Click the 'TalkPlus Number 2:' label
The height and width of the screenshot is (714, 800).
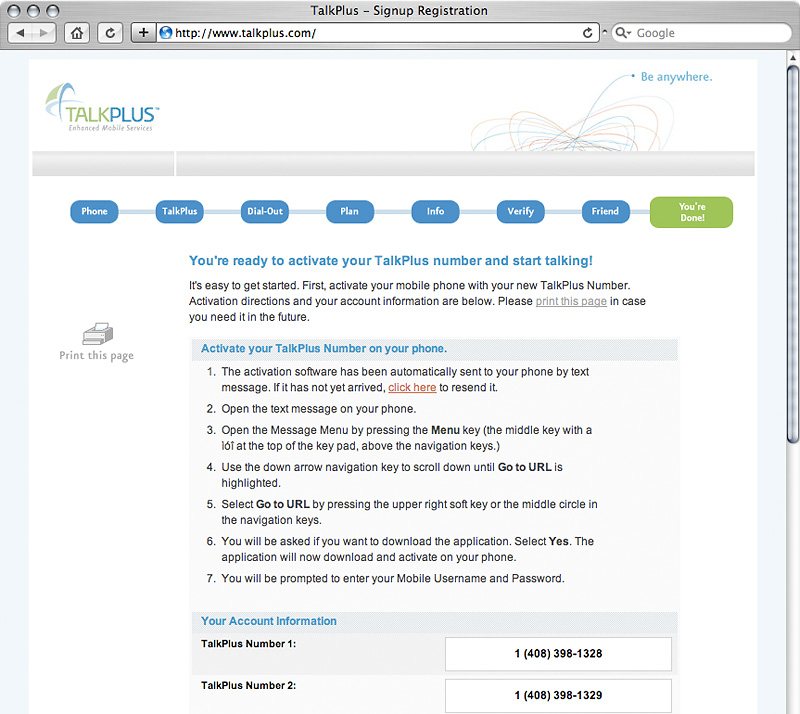click(x=248, y=685)
